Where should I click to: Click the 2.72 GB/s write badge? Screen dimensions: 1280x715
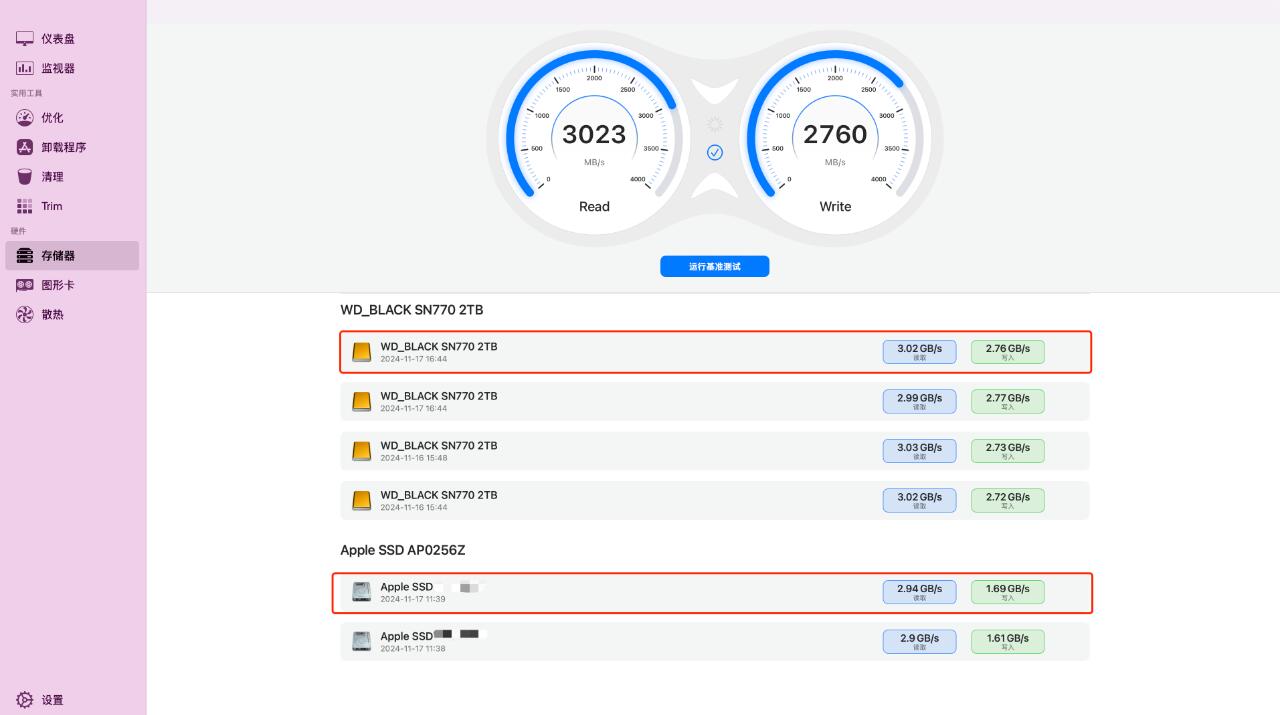1007,500
